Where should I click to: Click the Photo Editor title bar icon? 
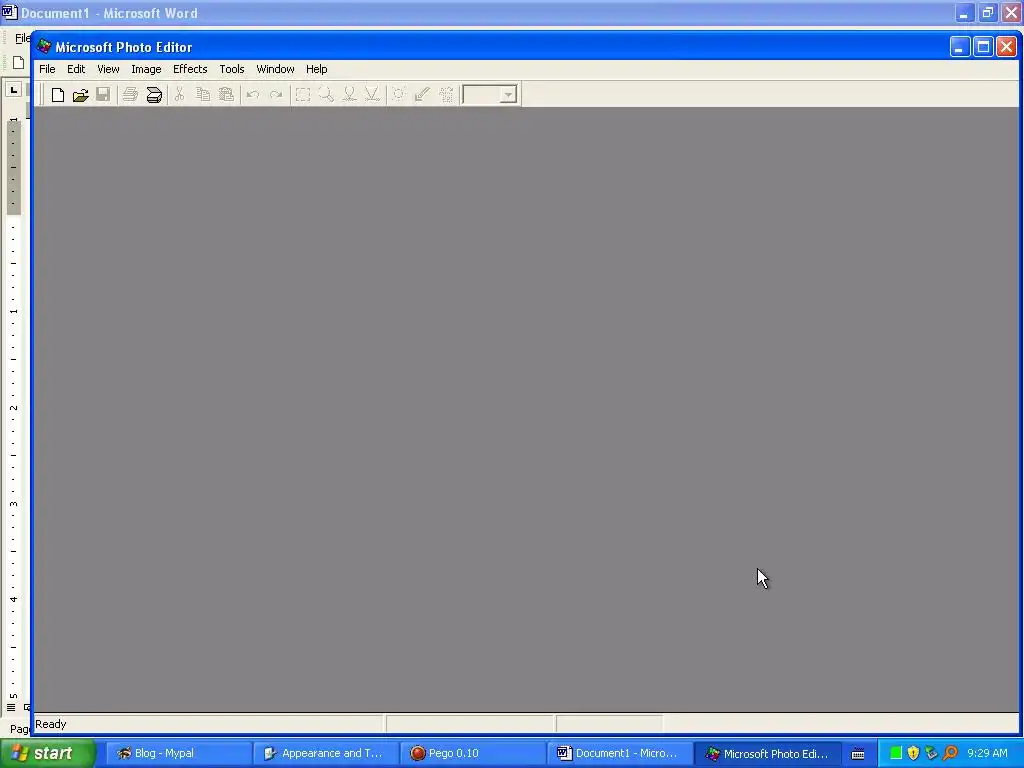point(44,47)
